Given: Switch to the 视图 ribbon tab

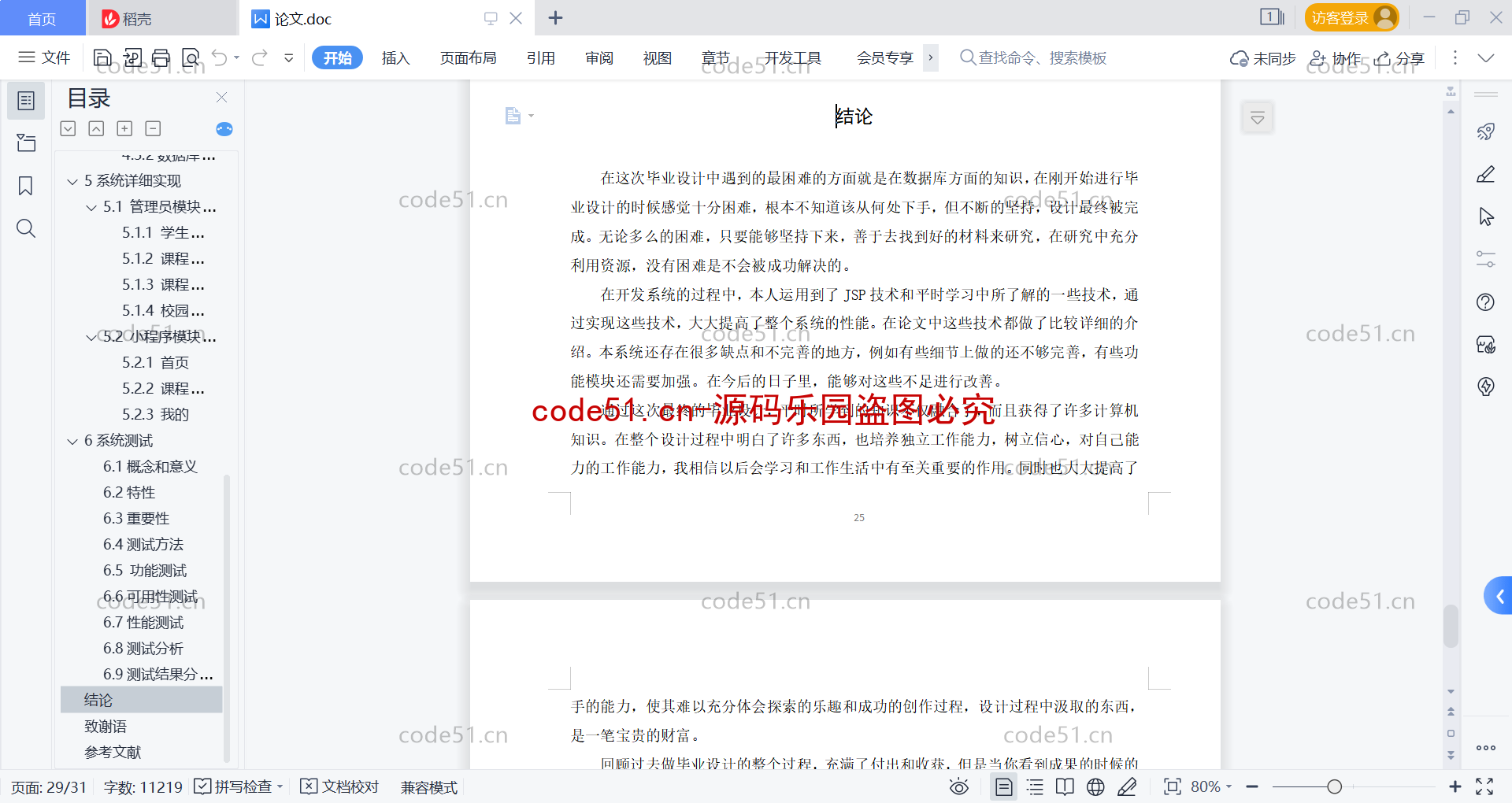Looking at the screenshot, I should [658, 57].
